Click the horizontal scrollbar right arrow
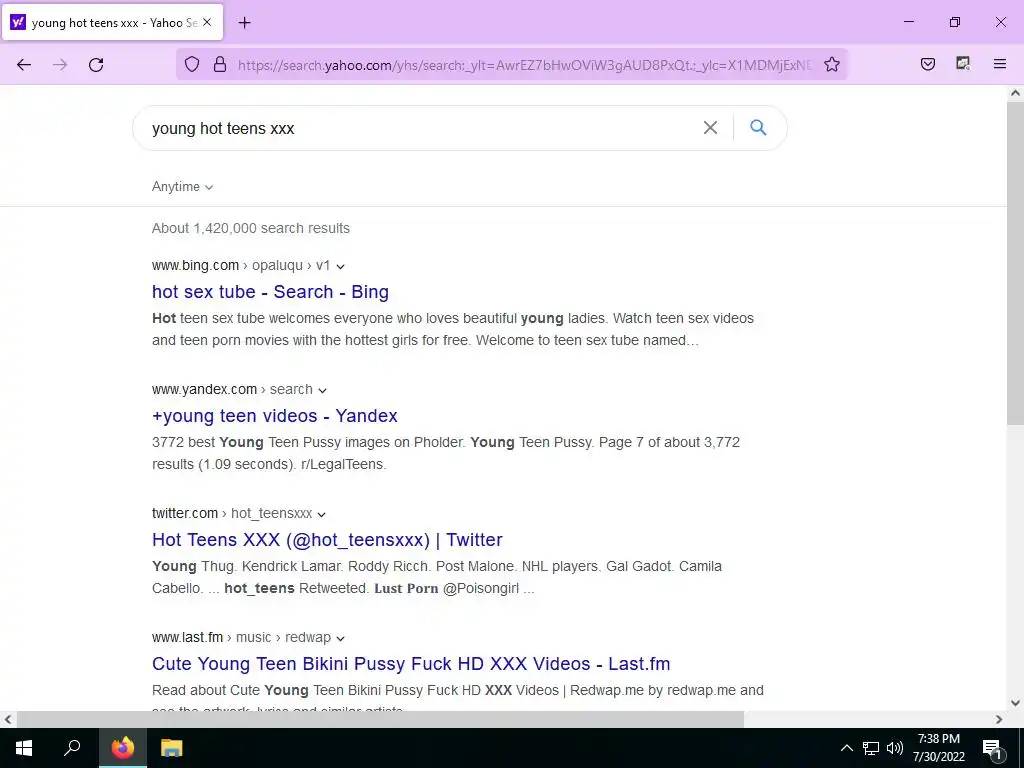 (999, 720)
